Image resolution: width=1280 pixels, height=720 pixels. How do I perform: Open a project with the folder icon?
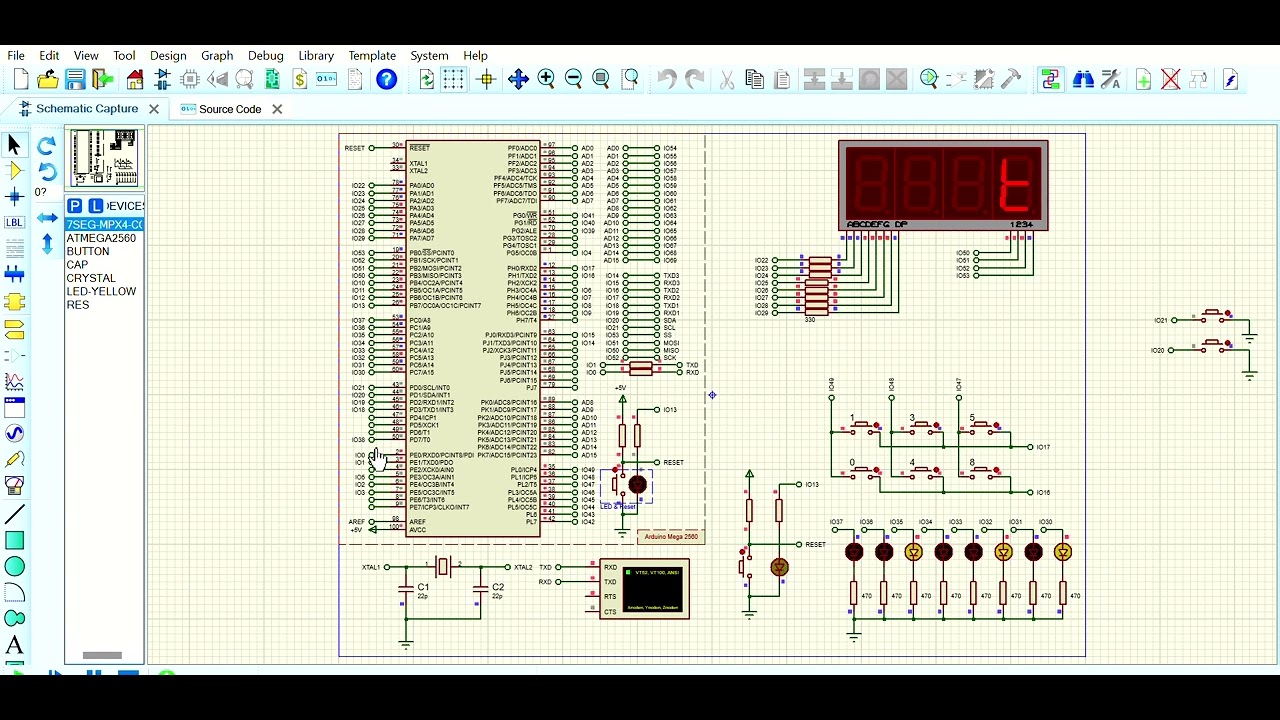[x=47, y=80]
